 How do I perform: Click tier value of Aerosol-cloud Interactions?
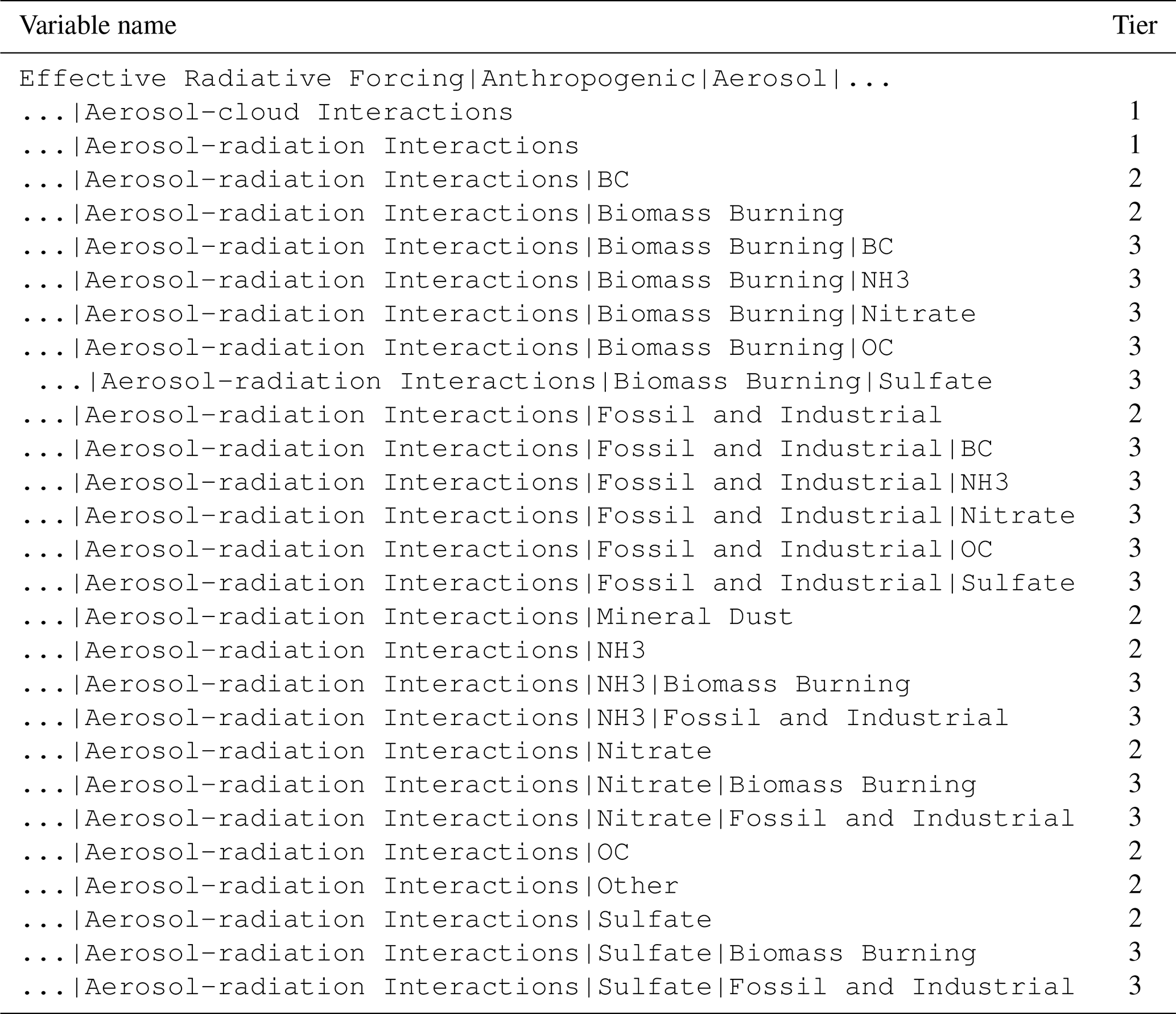[1135, 111]
